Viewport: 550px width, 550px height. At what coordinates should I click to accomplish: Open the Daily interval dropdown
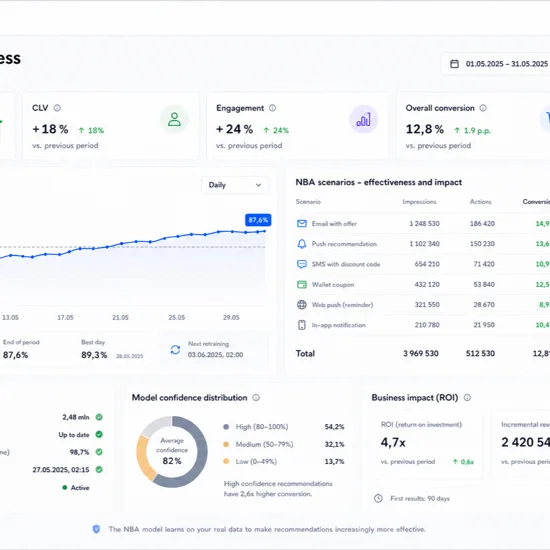pyautogui.click(x=235, y=185)
